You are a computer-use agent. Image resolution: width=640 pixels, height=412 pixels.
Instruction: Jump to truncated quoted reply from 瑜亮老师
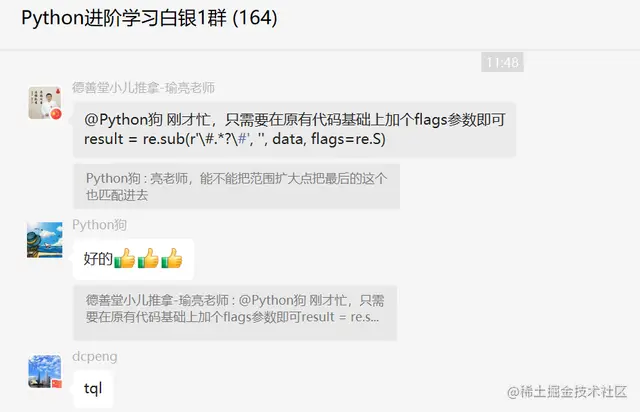pyautogui.click(x=235, y=313)
